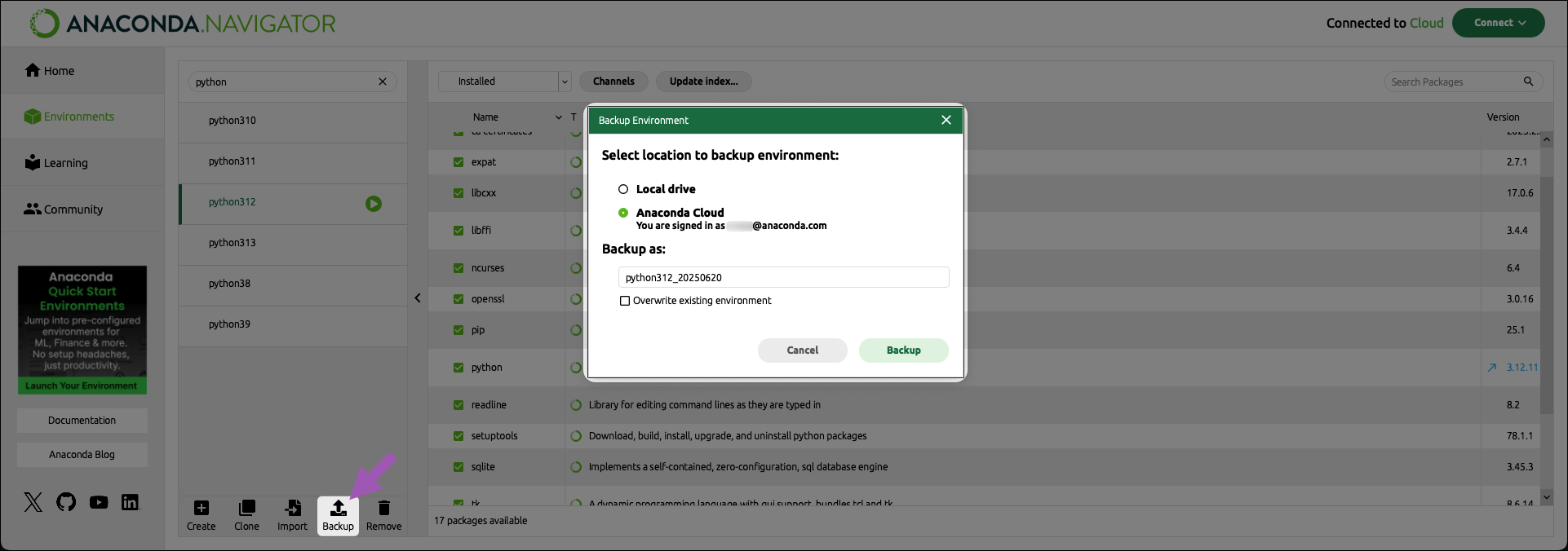Open the Anaconda Blog link button
1568x551 pixels.
coord(82,455)
